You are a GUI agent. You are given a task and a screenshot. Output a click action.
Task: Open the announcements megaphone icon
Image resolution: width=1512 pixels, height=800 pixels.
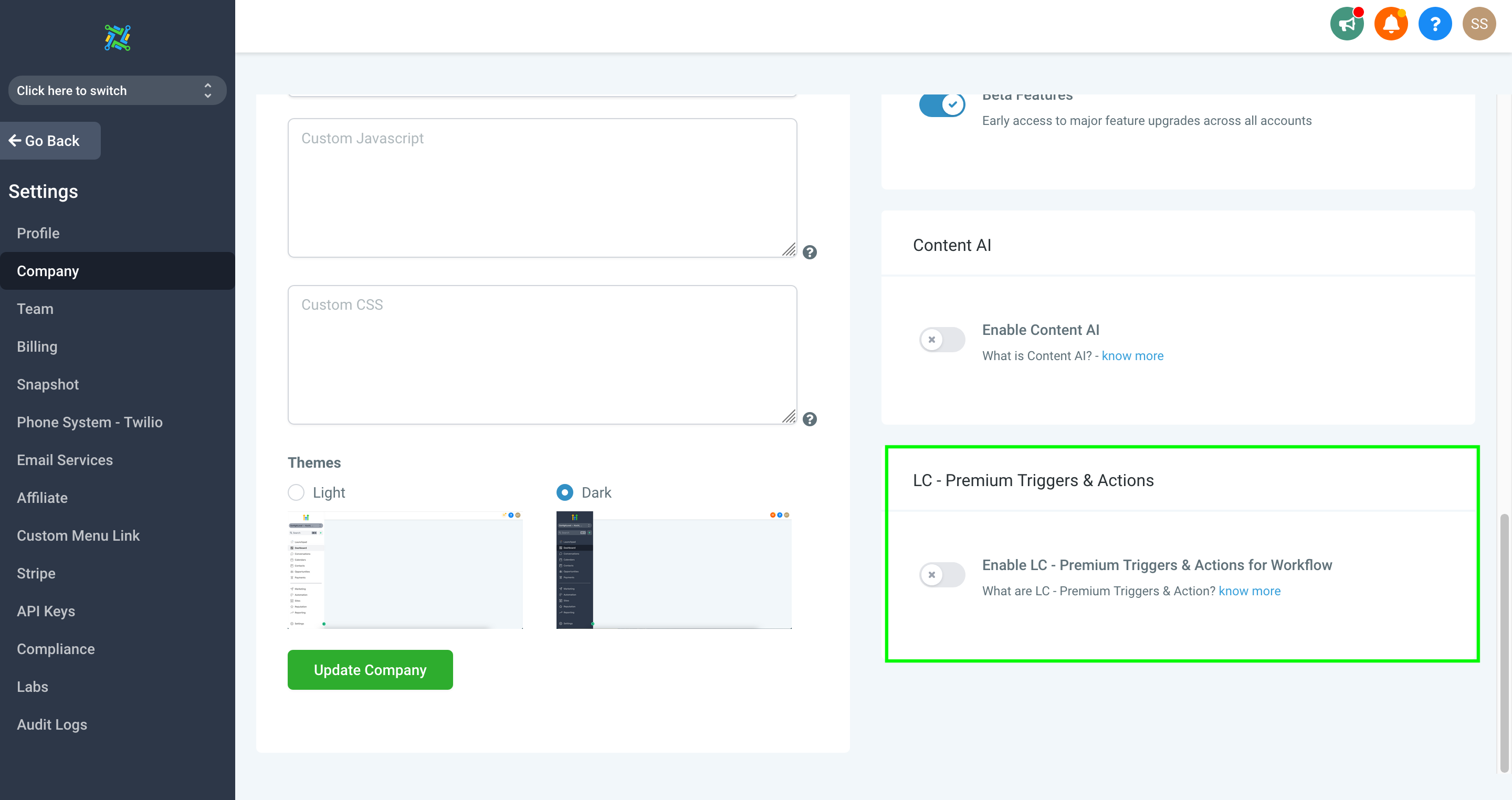(1347, 24)
